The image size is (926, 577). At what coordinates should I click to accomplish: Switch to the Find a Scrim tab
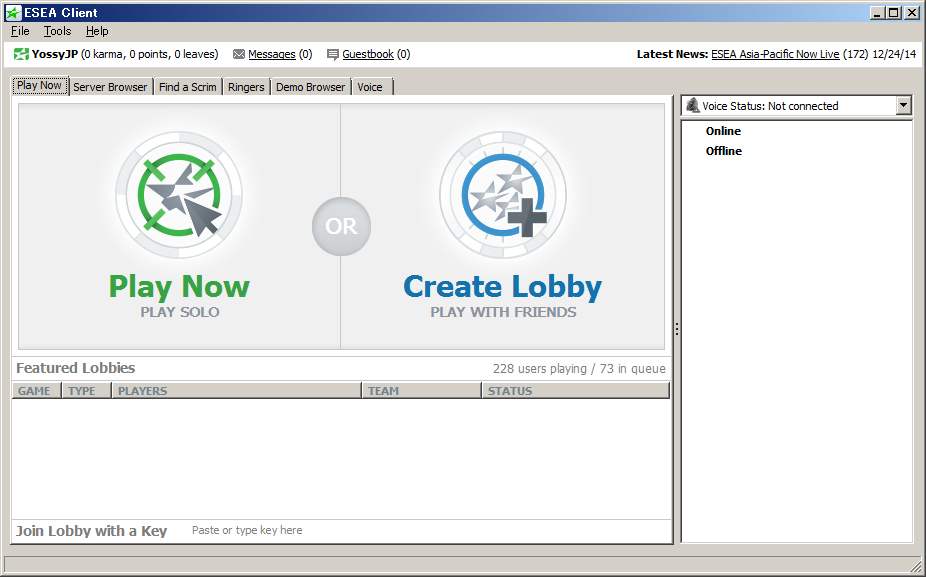(x=188, y=87)
